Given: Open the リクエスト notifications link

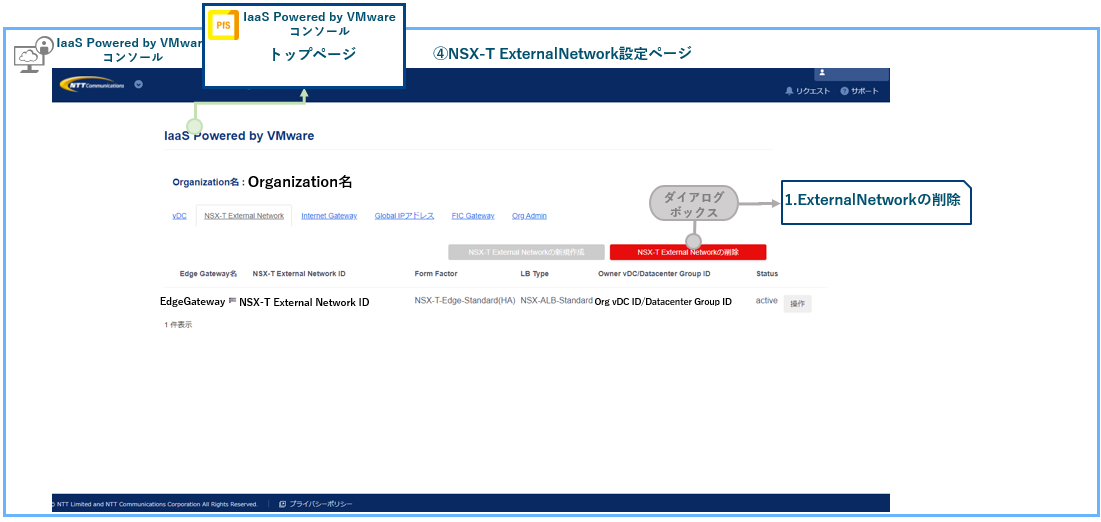Looking at the screenshot, I should tap(807, 91).
